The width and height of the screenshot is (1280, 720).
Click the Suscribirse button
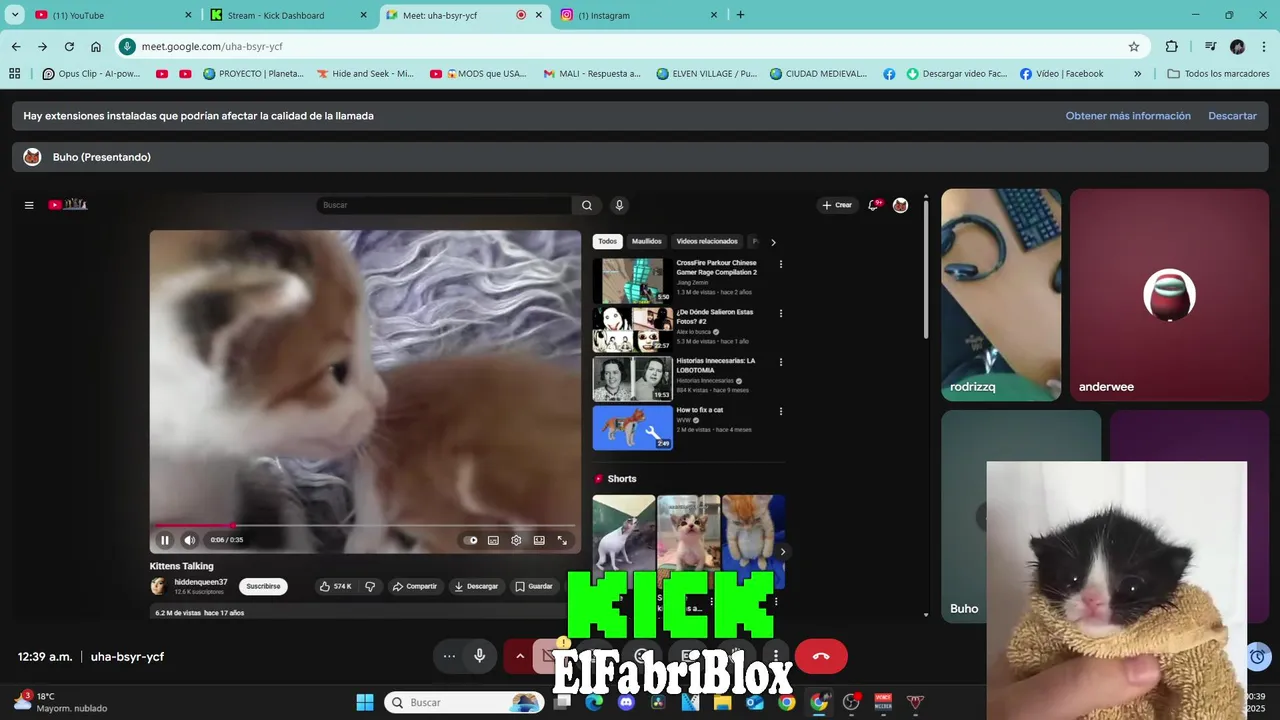tap(263, 586)
